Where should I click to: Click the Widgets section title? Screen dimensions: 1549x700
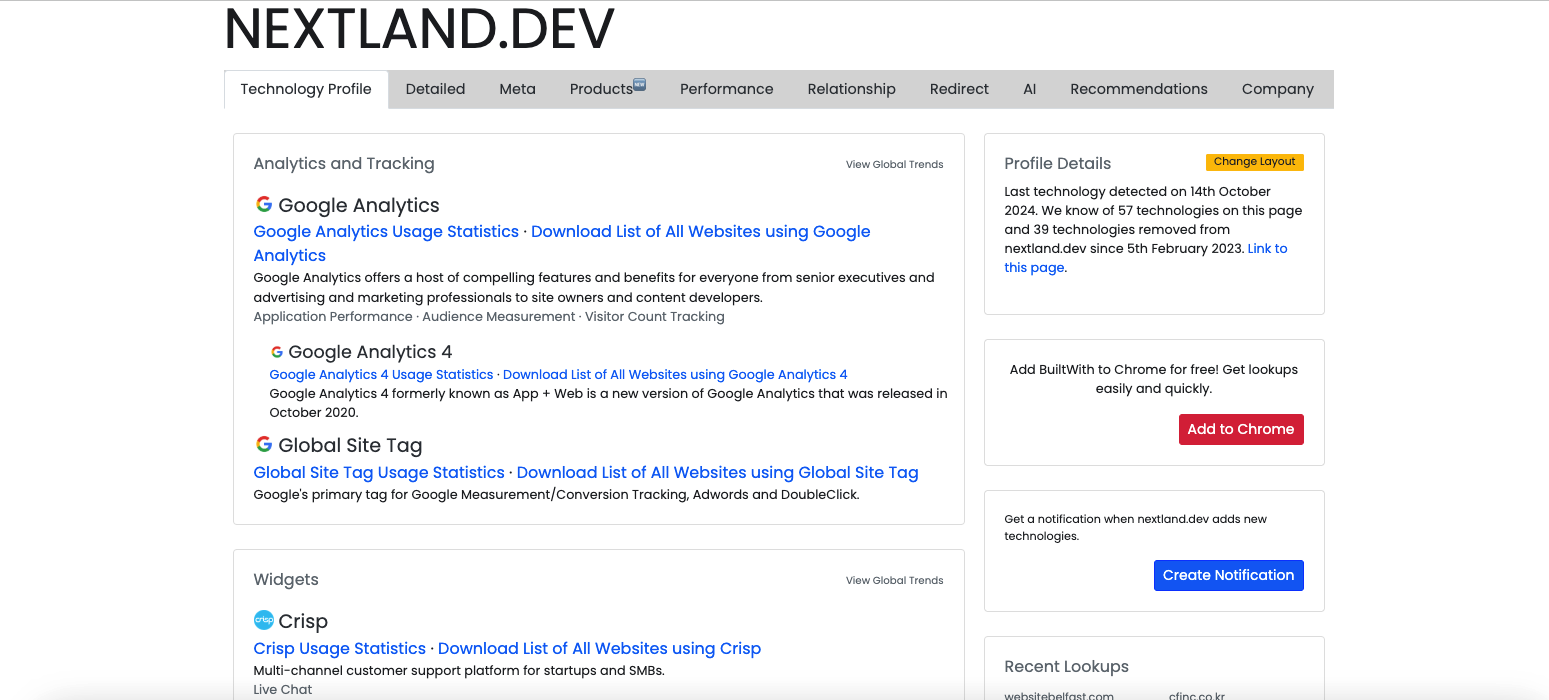(286, 579)
